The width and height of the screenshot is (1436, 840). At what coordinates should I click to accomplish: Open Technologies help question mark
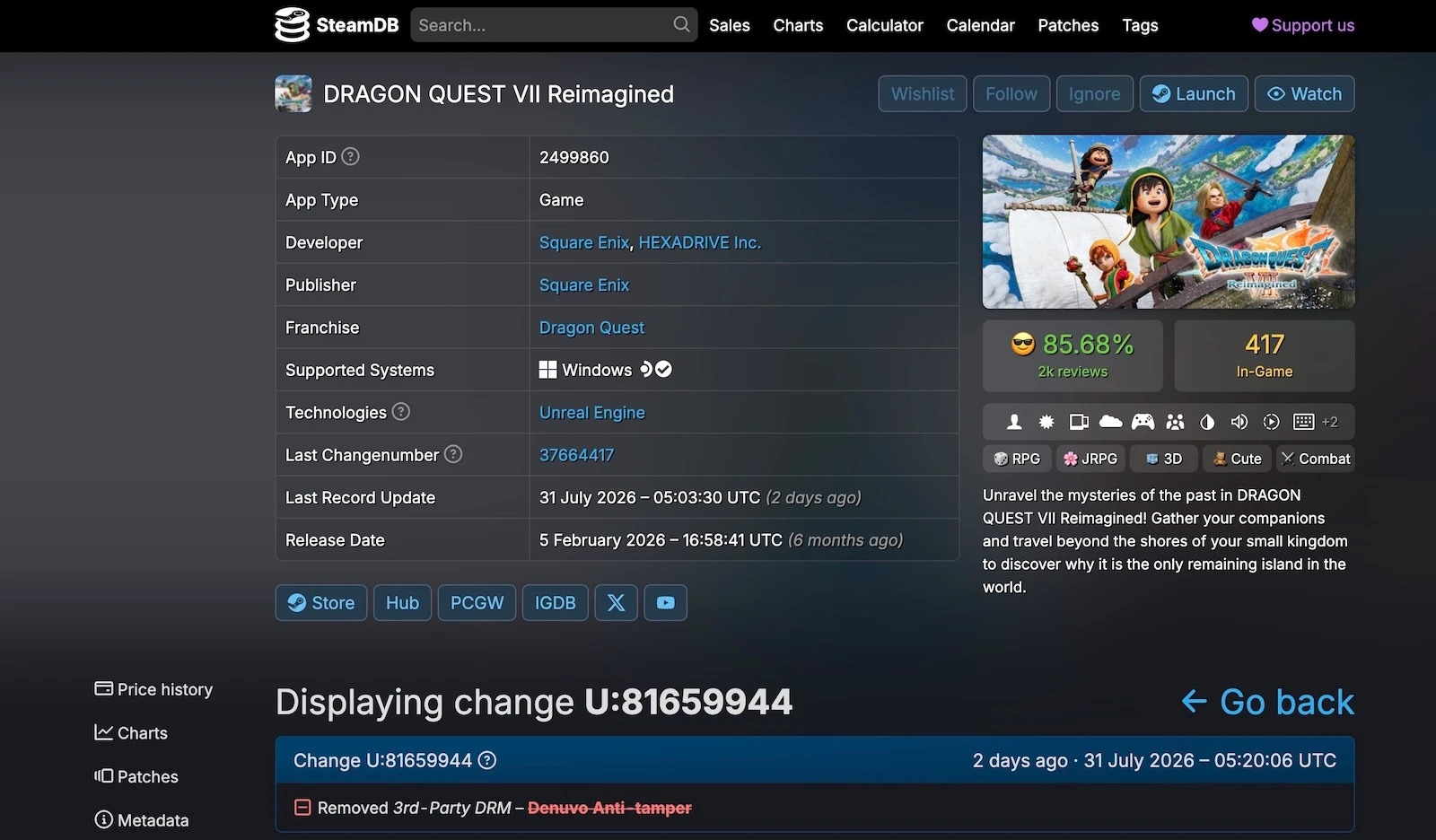[401, 412]
